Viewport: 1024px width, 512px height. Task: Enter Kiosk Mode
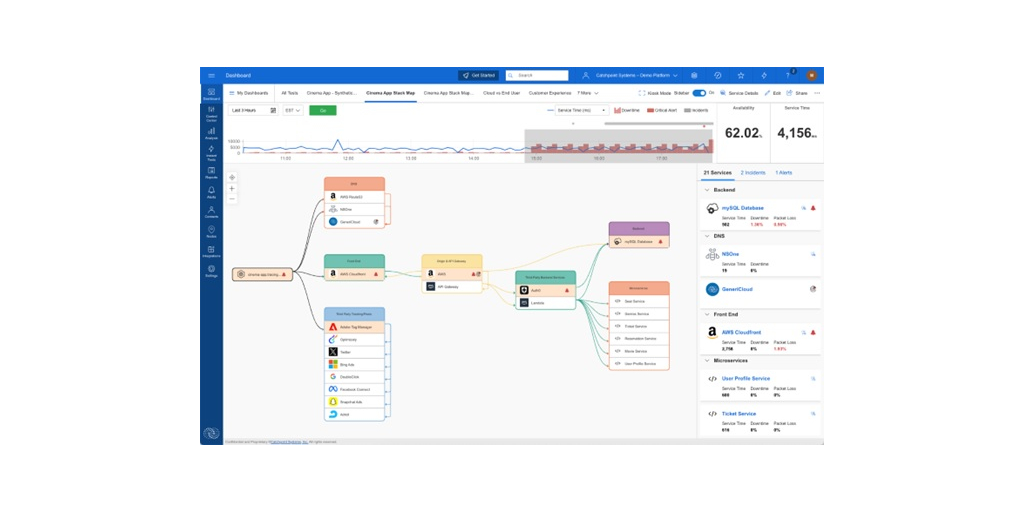pos(654,93)
